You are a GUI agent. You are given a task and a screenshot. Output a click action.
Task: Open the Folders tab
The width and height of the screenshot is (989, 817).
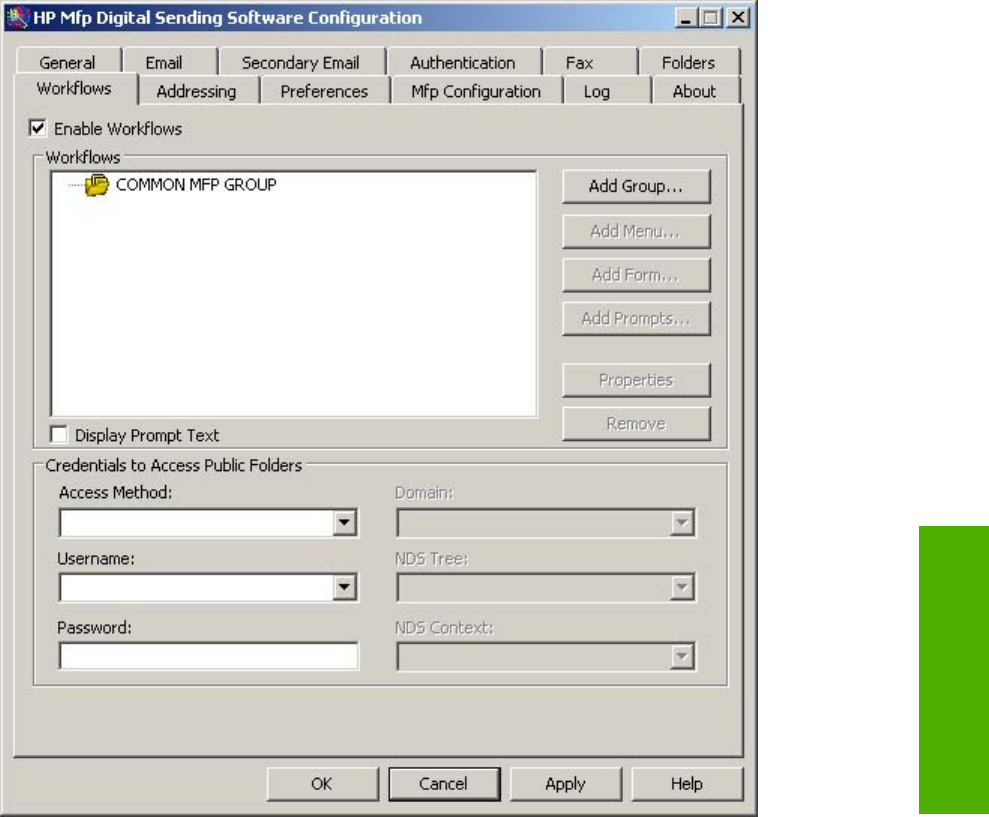688,62
